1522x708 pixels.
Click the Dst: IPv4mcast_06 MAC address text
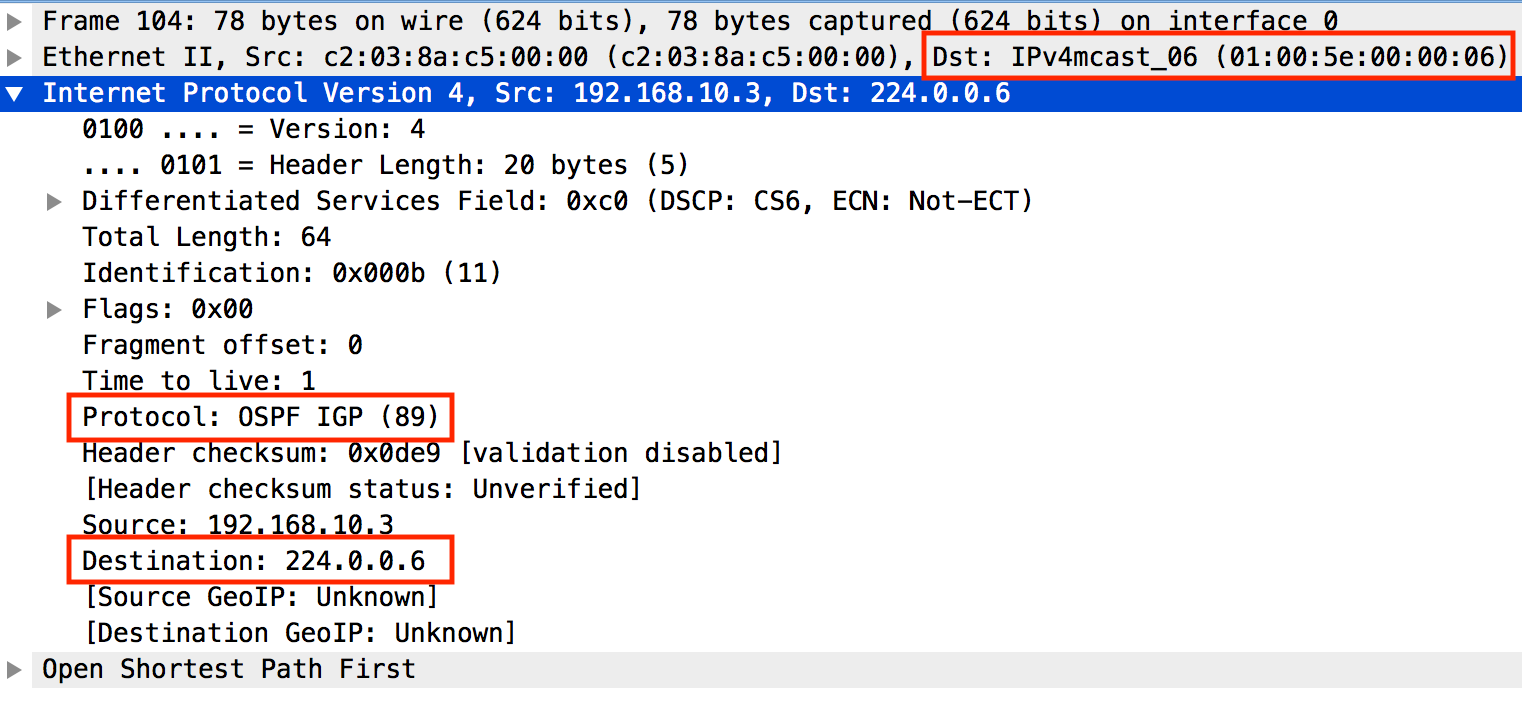pos(1219,57)
